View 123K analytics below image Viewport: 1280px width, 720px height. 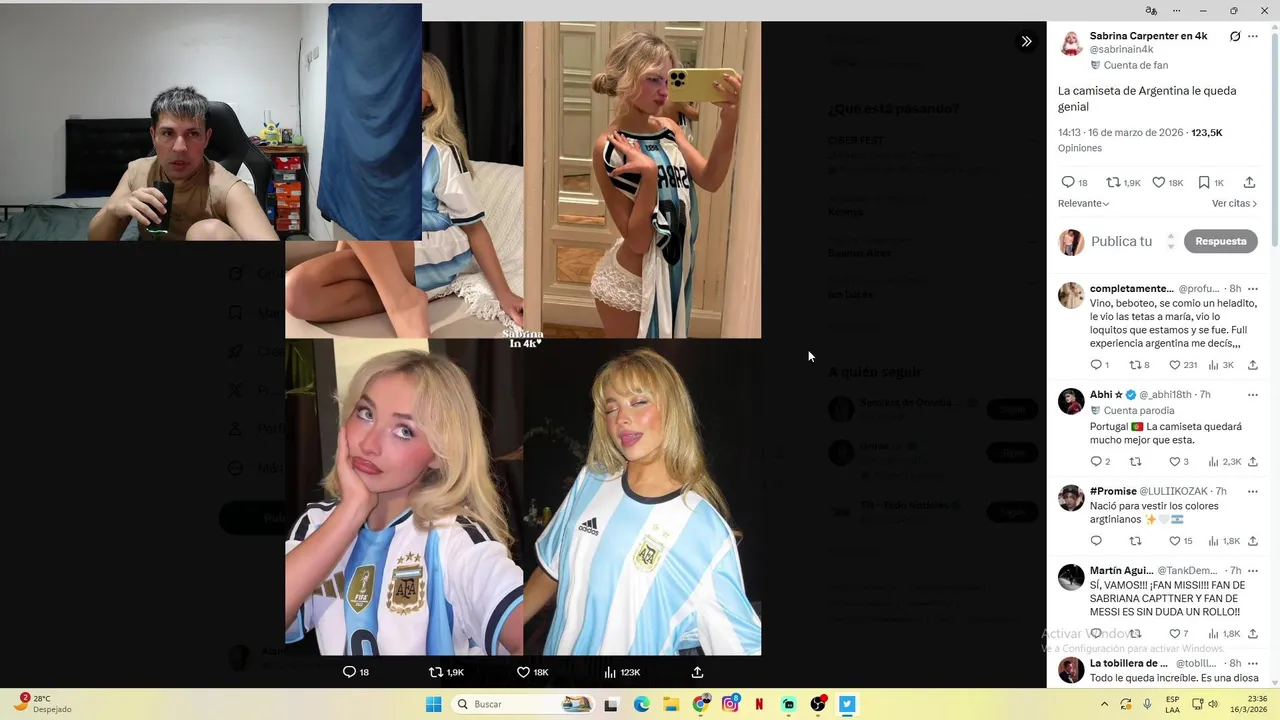pos(621,672)
